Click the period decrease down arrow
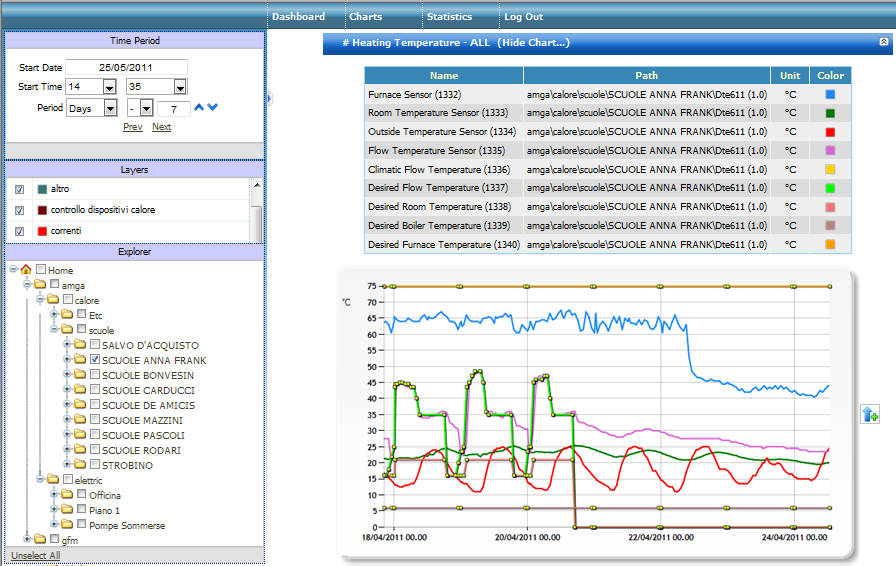896x566 pixels. pos(212,108)
